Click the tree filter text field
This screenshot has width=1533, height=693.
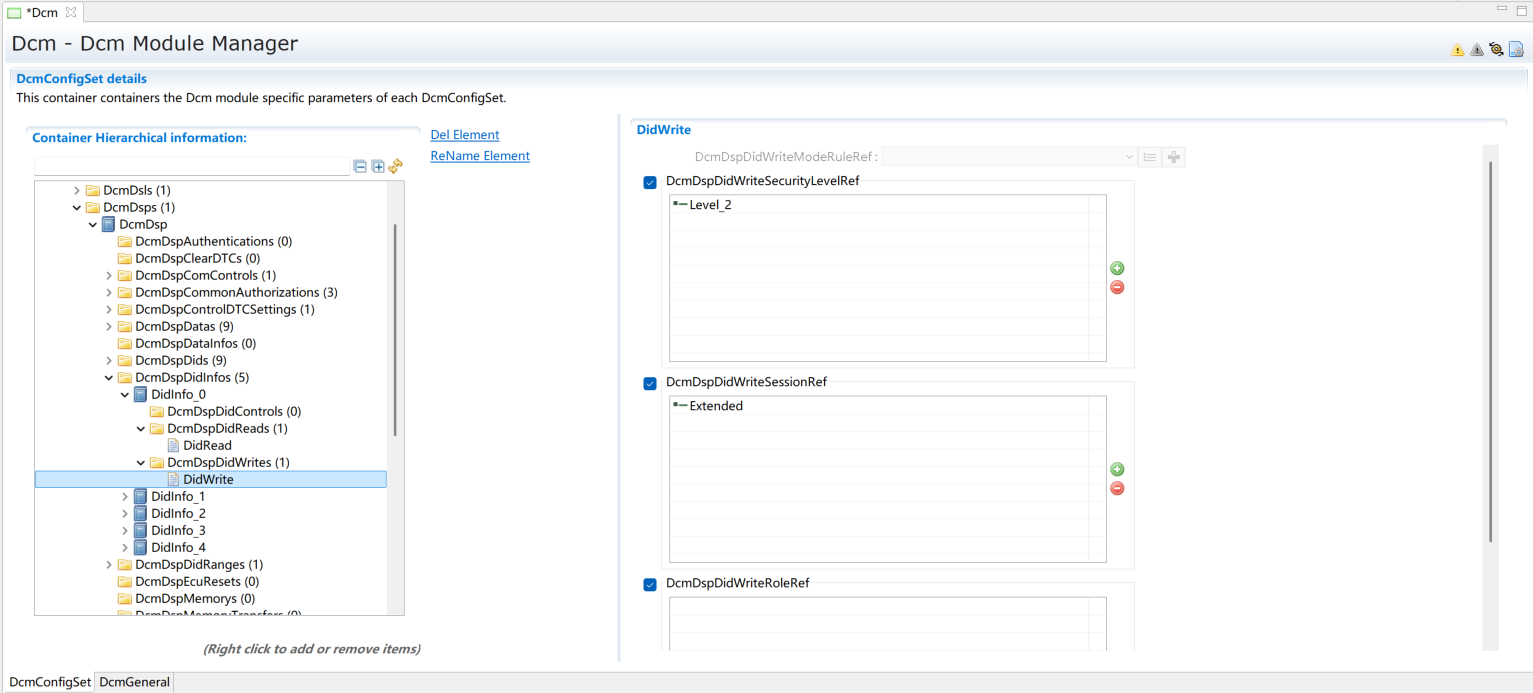[191, 166]
